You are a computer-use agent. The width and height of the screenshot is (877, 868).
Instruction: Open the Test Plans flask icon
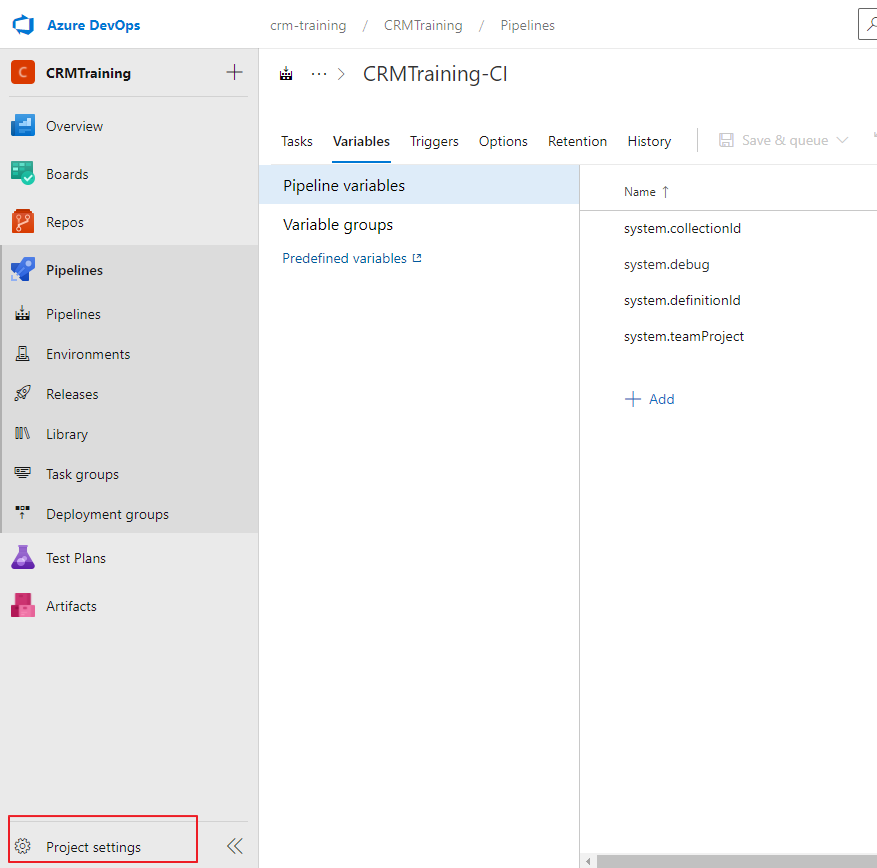[x=23, y=558]
